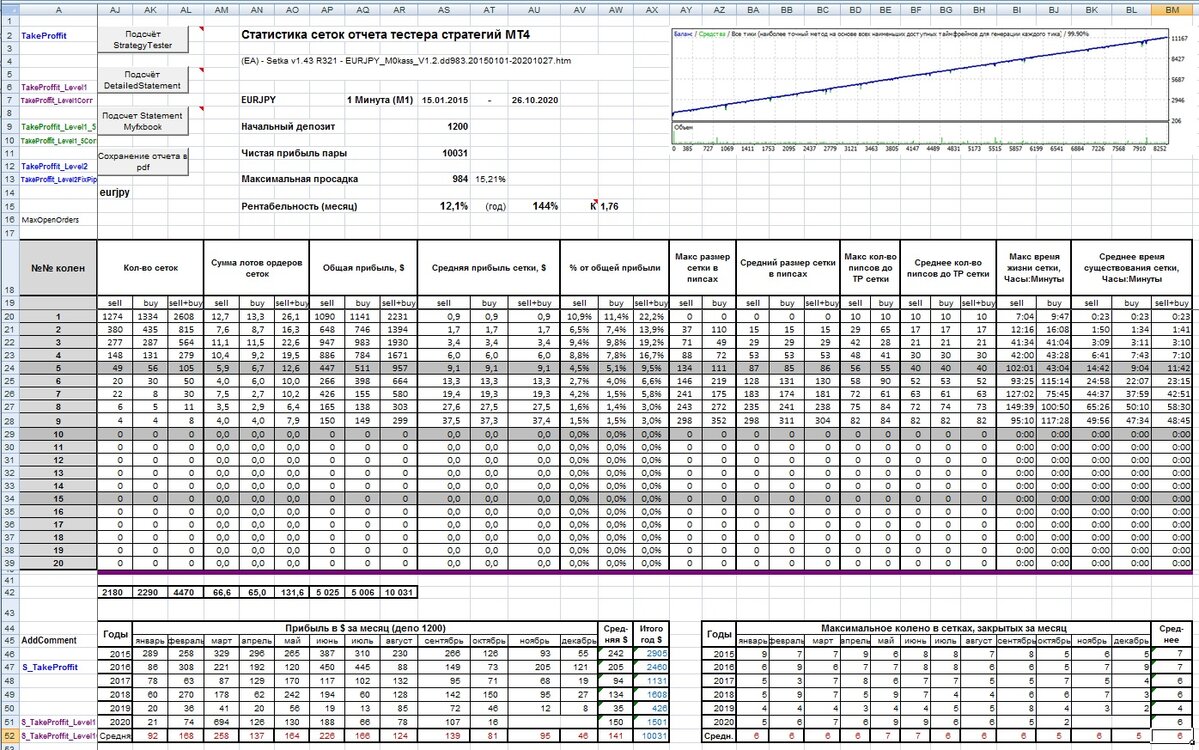Click the 2016 yearly total 2460
The image size is (1199, 750).
pos(651,667)
